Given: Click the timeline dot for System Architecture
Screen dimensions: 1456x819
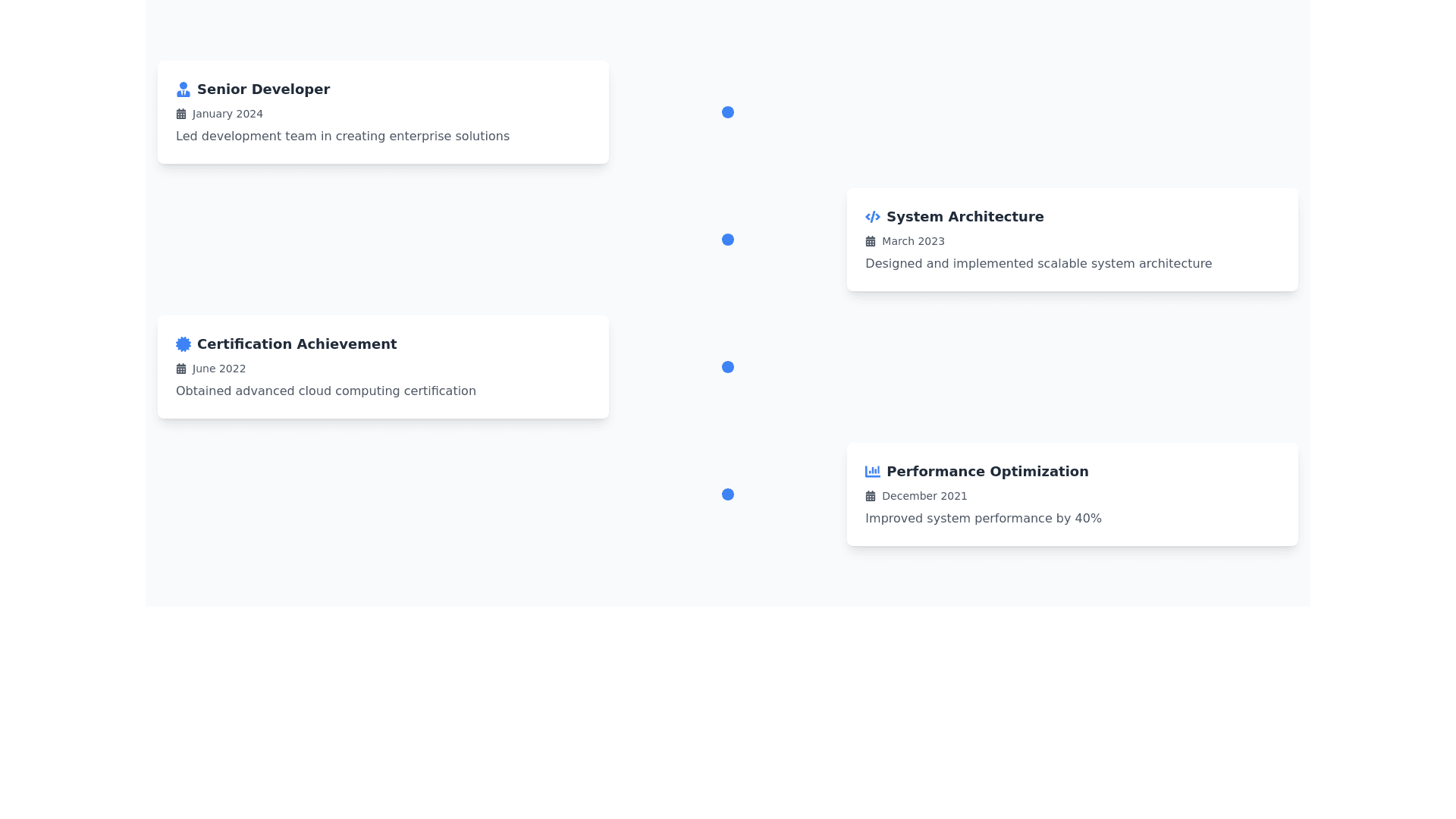Looking at the screenshot, I should click(x=727, y=240).
